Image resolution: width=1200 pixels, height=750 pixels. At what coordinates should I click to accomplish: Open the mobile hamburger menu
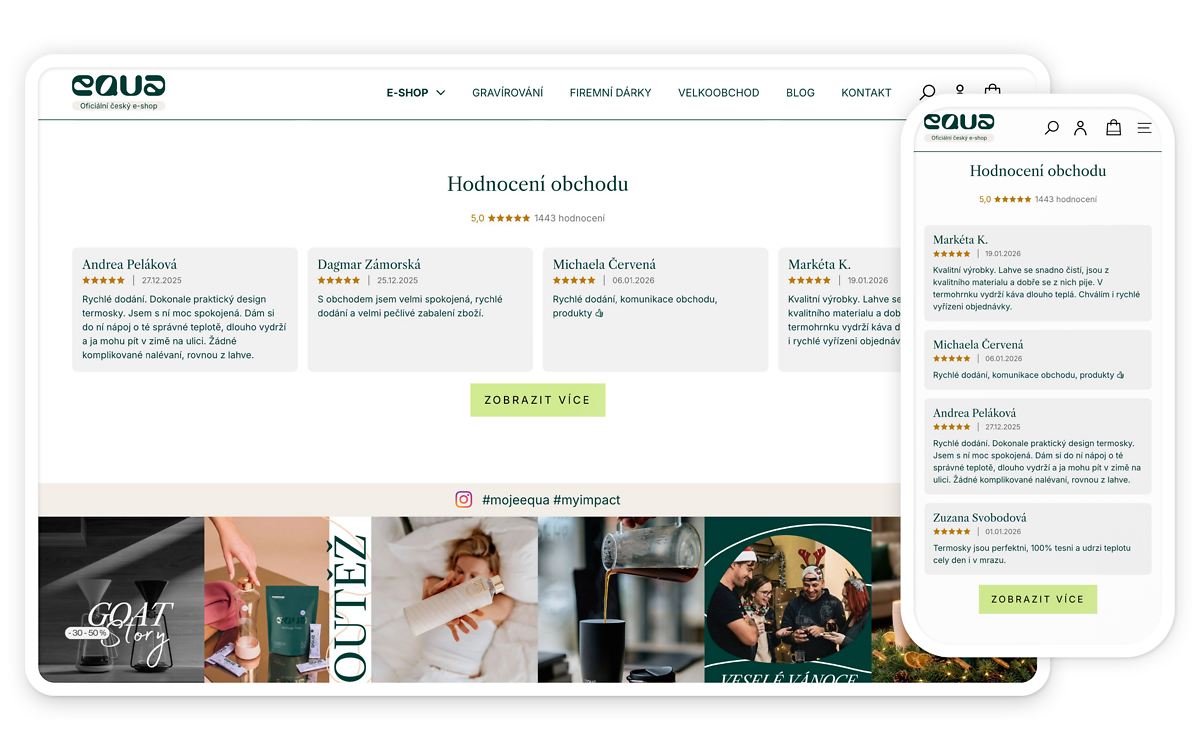pos(1145,128)
